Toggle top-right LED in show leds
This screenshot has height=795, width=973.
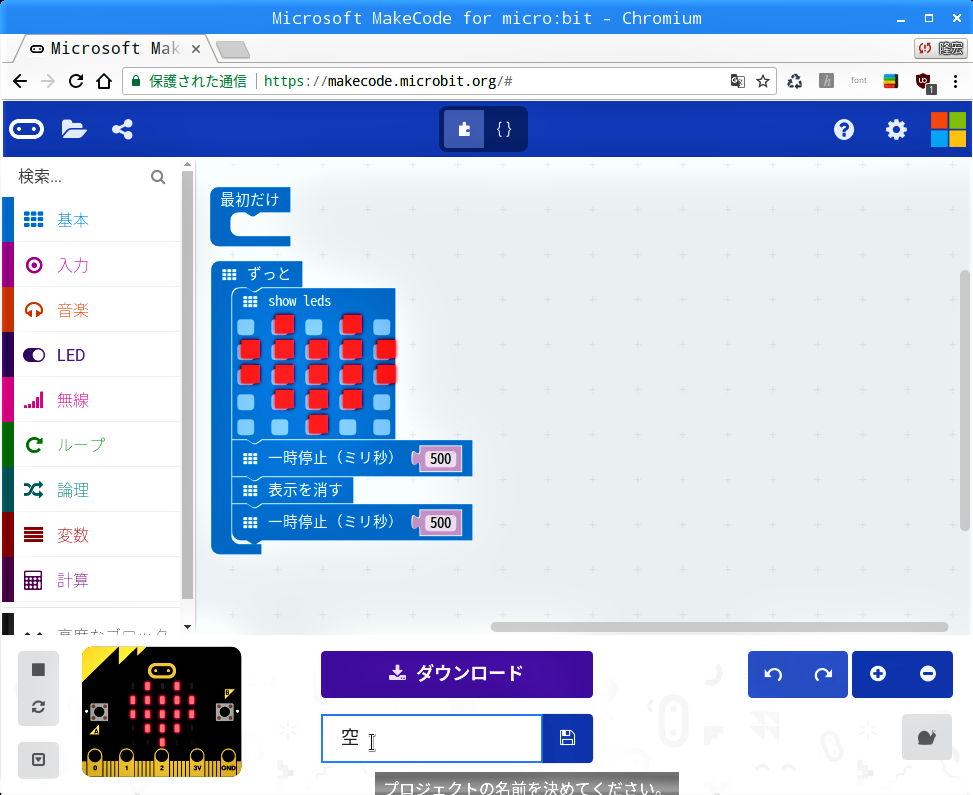pos(382,327)
